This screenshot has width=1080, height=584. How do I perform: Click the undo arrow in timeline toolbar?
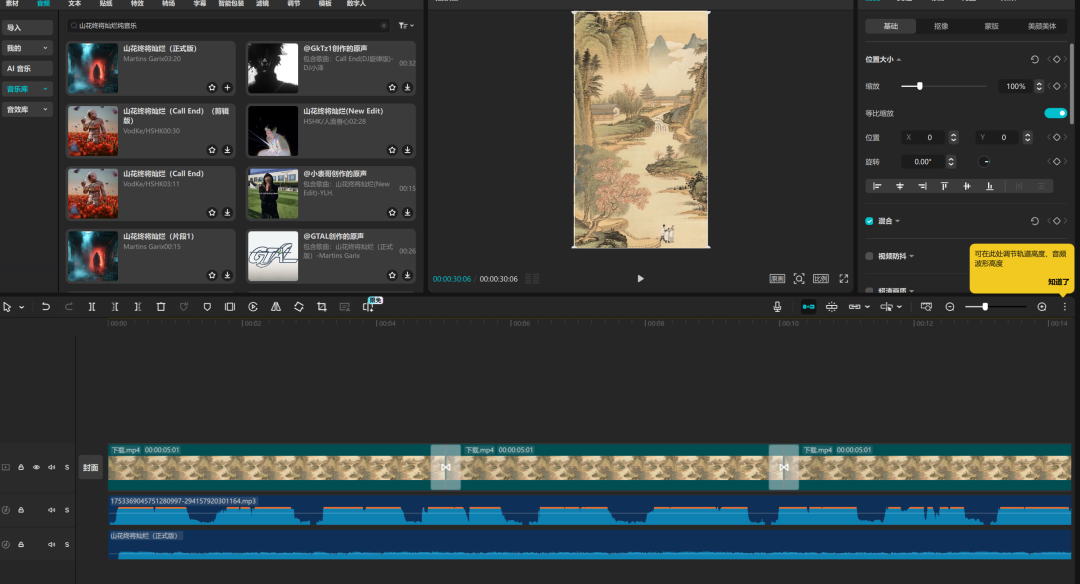[x=45, y=307]
